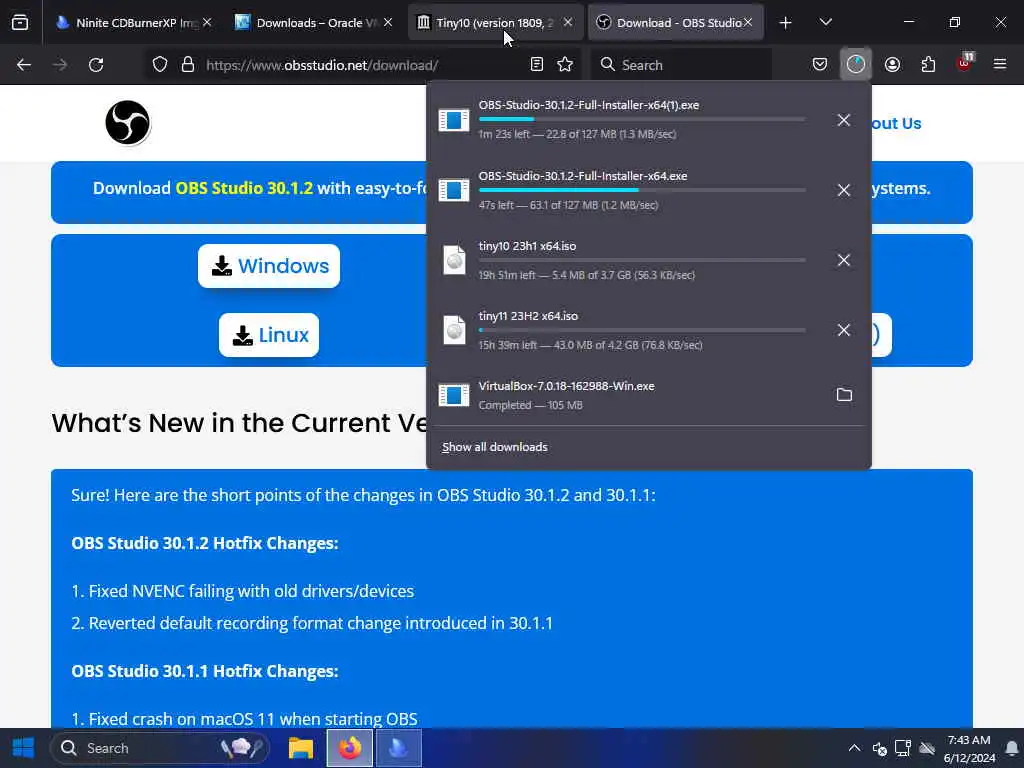Image resolution: width=1024 pixels, height=768 pixels.
Task: Cancel OBS-Studio x64(1).exe download
Action: [x=844, y=120]
